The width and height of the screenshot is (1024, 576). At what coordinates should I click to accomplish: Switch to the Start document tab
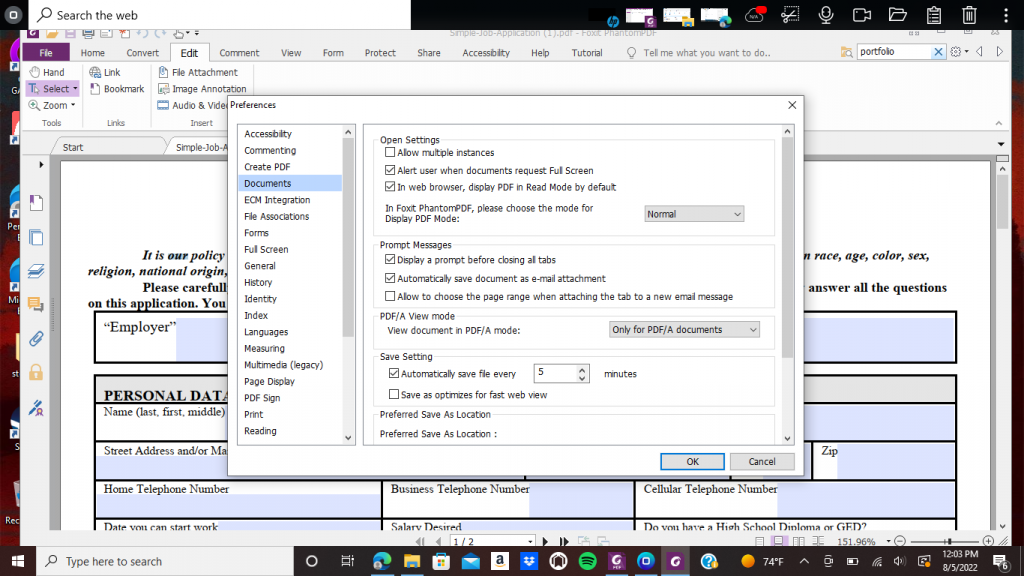(72, 147)
